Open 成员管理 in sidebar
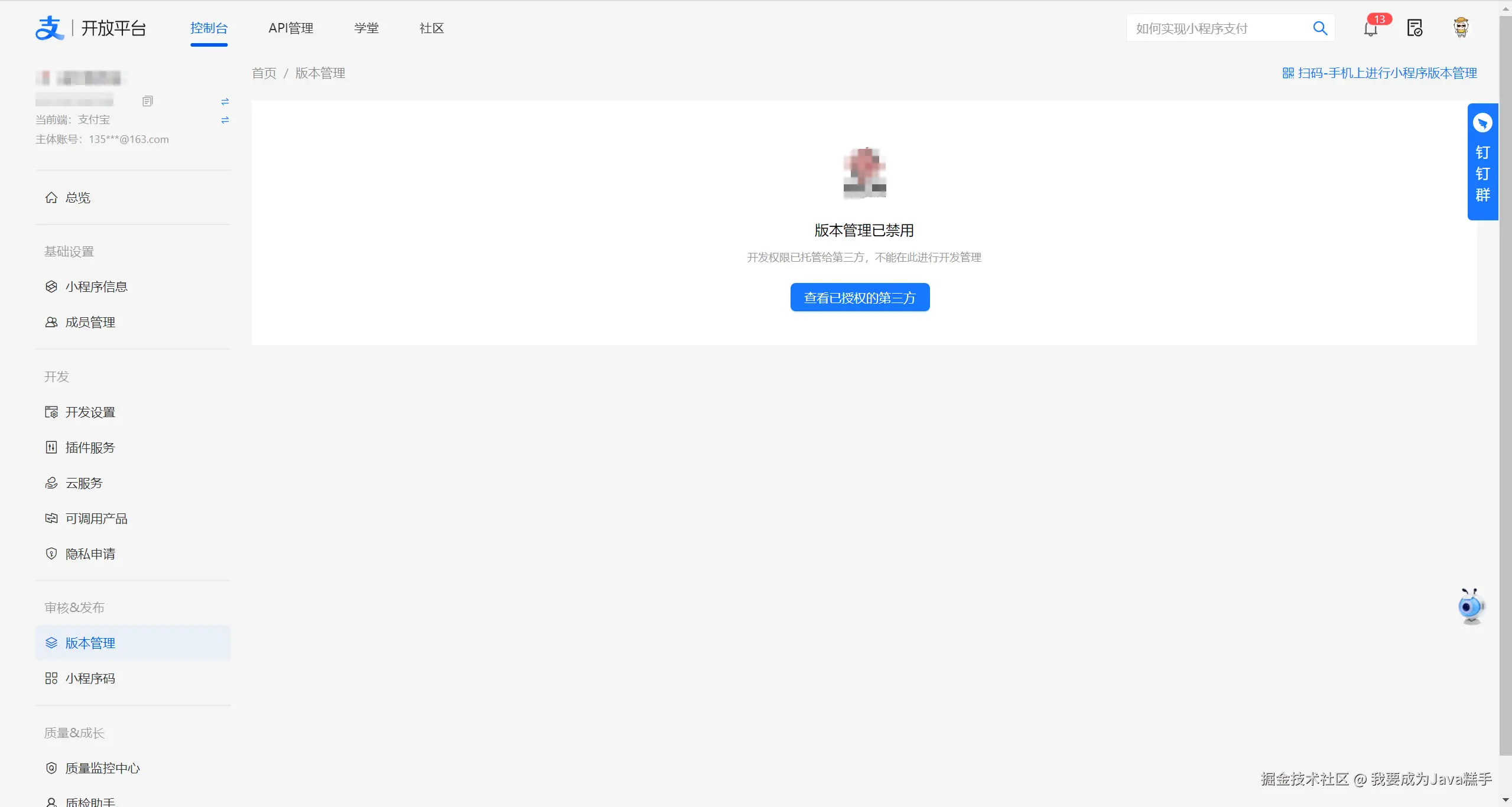The image size is (1512, 807). tap(90, 322)
